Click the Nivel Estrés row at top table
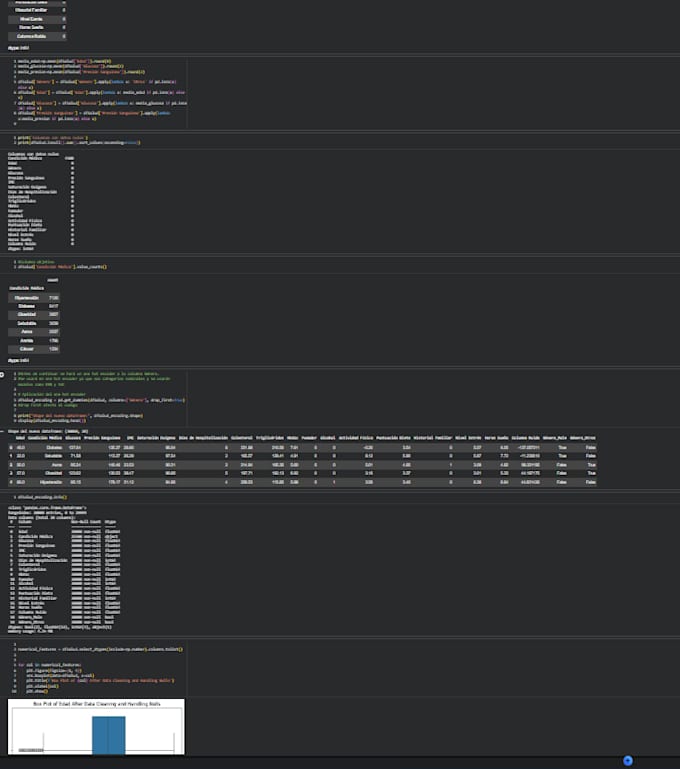 (37, 19)
